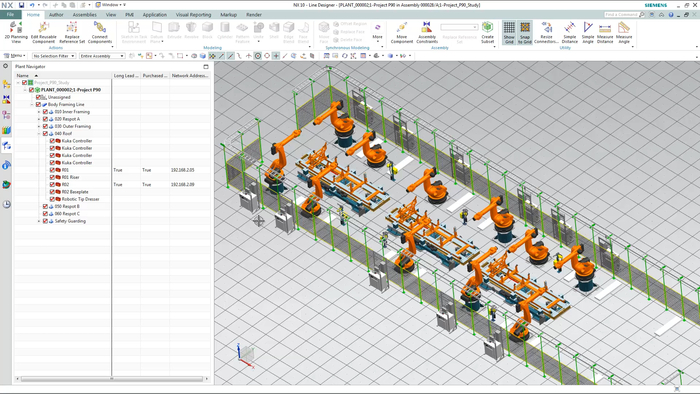Open the History clock icon in sidebar

[x=6, y=204]
